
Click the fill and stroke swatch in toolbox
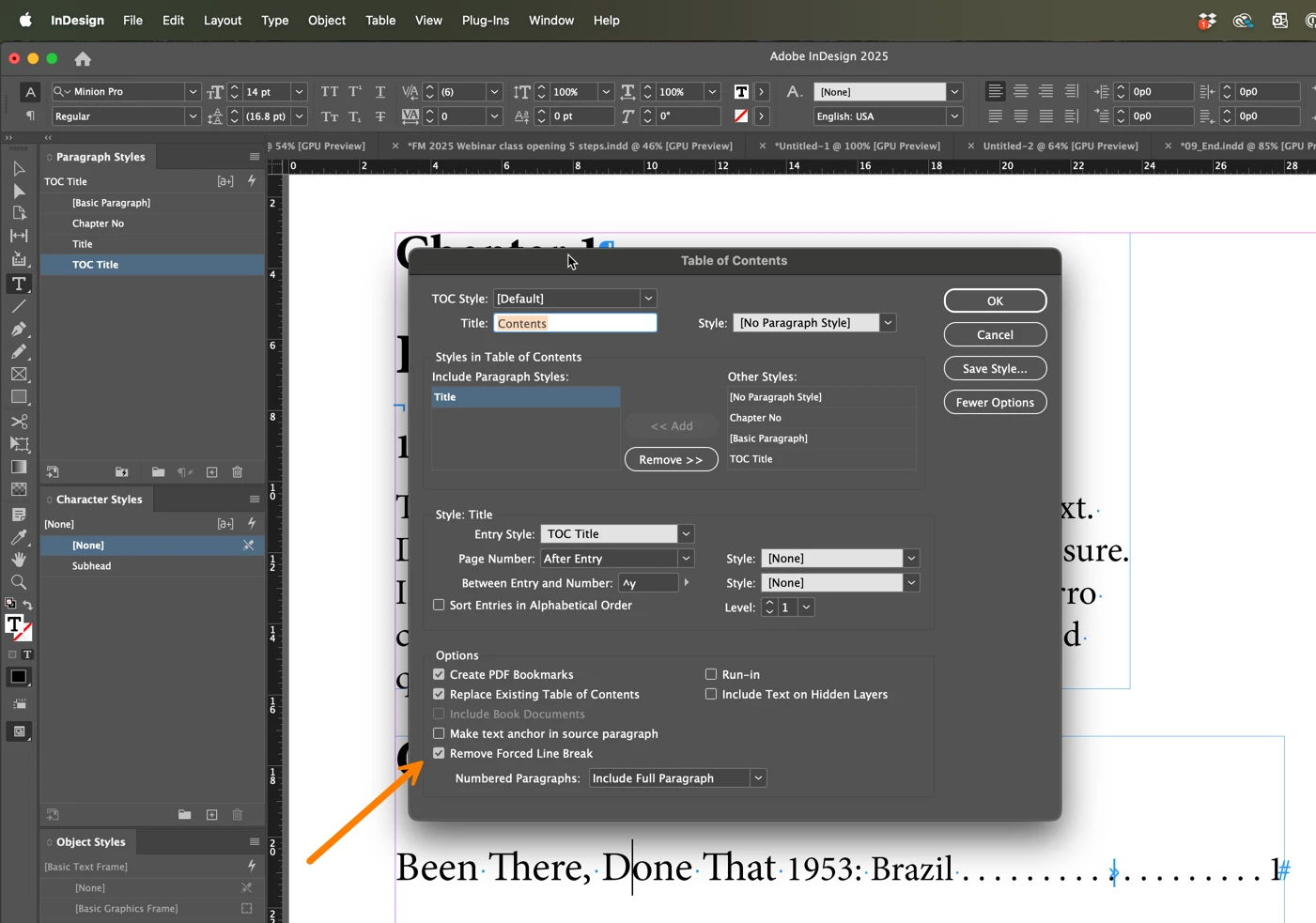18,626
